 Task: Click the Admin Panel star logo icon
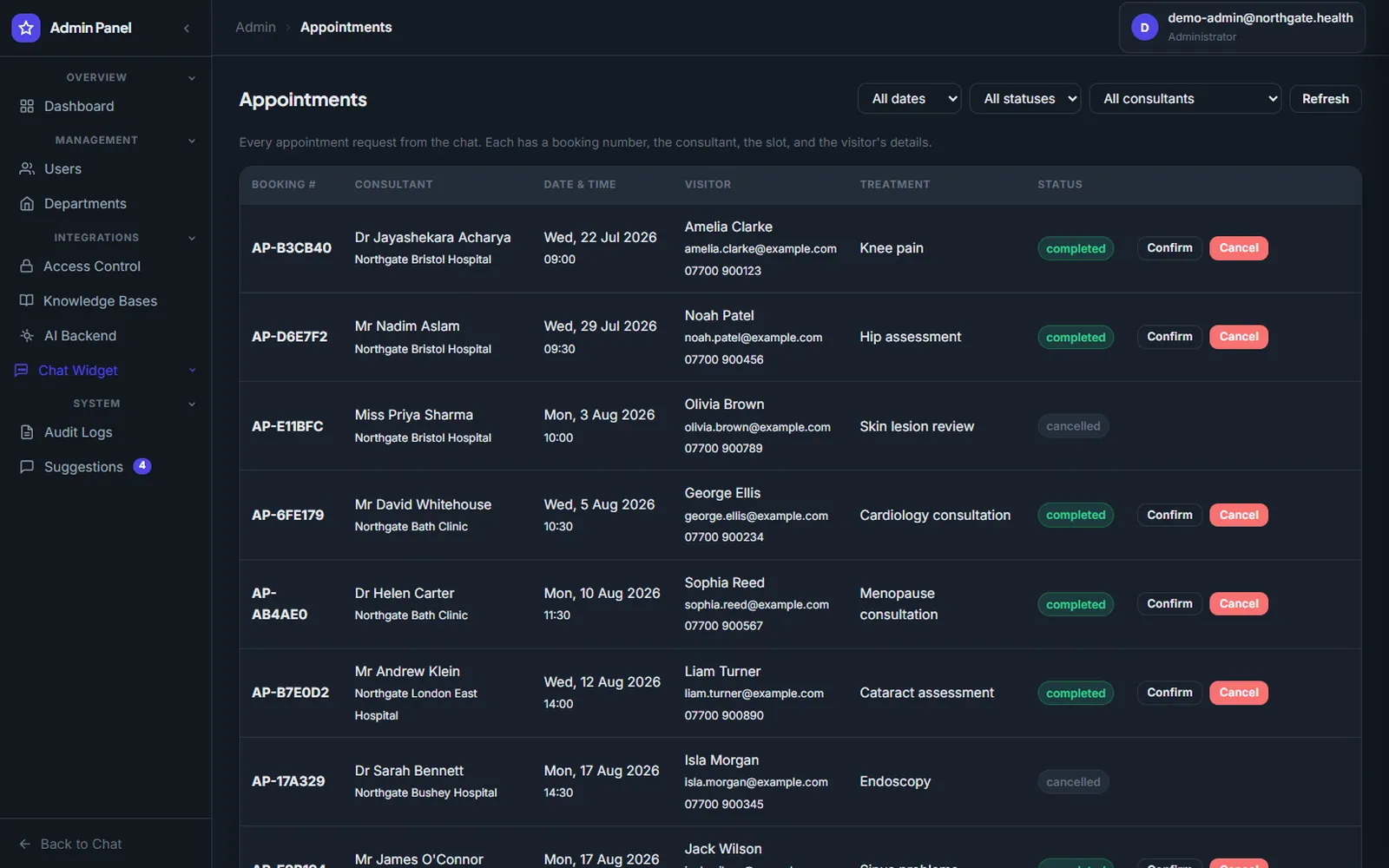click(26, 28)
